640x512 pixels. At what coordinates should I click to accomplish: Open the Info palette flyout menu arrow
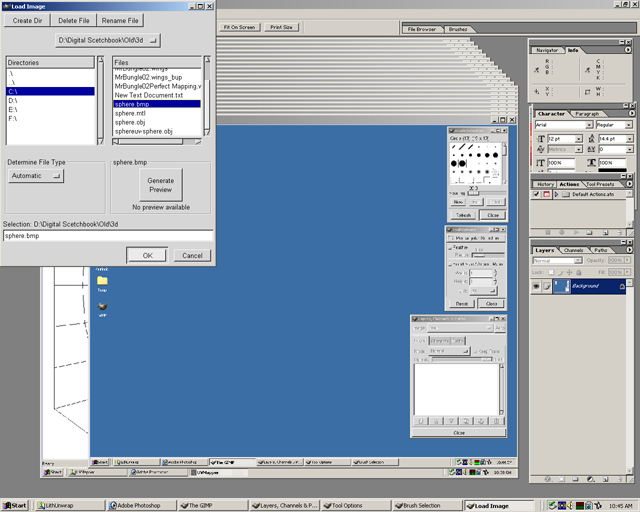click(628, 50)
